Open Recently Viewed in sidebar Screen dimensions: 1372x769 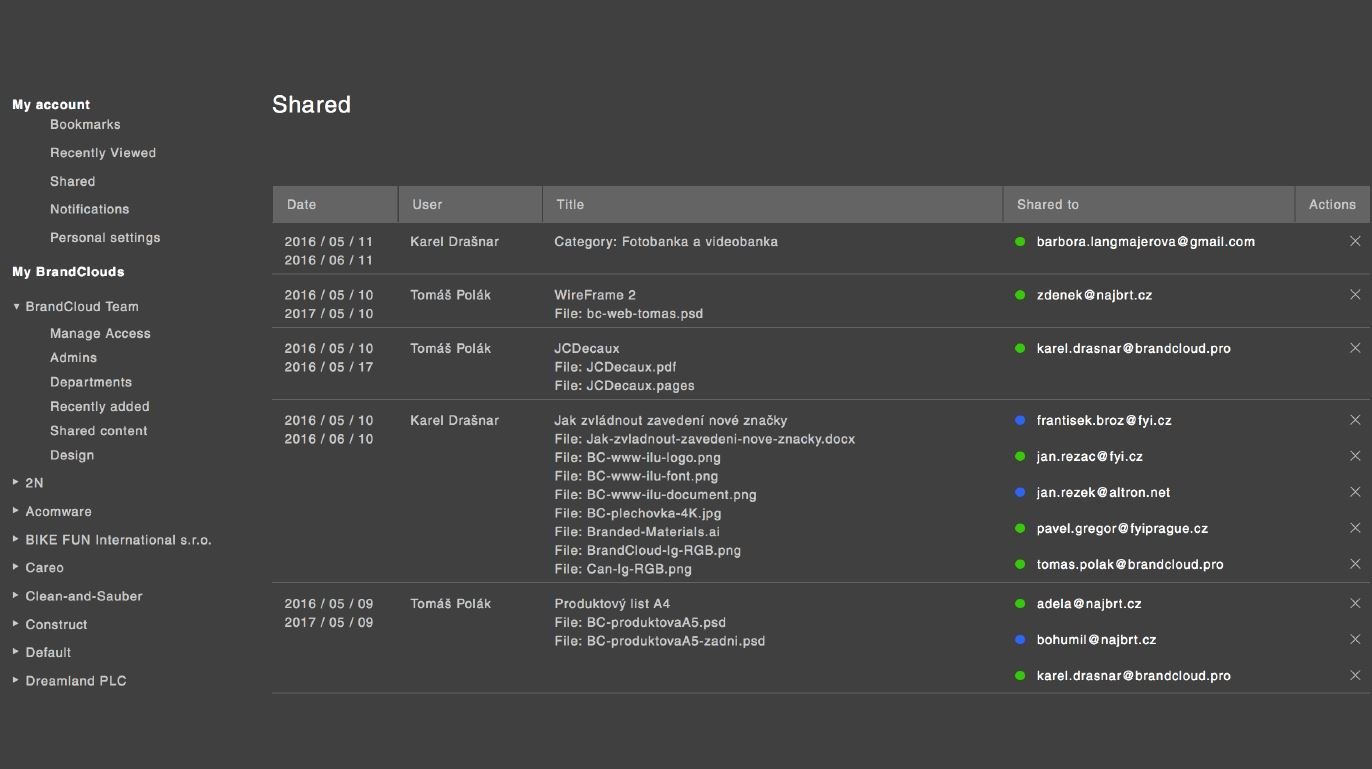click(103, 153)
